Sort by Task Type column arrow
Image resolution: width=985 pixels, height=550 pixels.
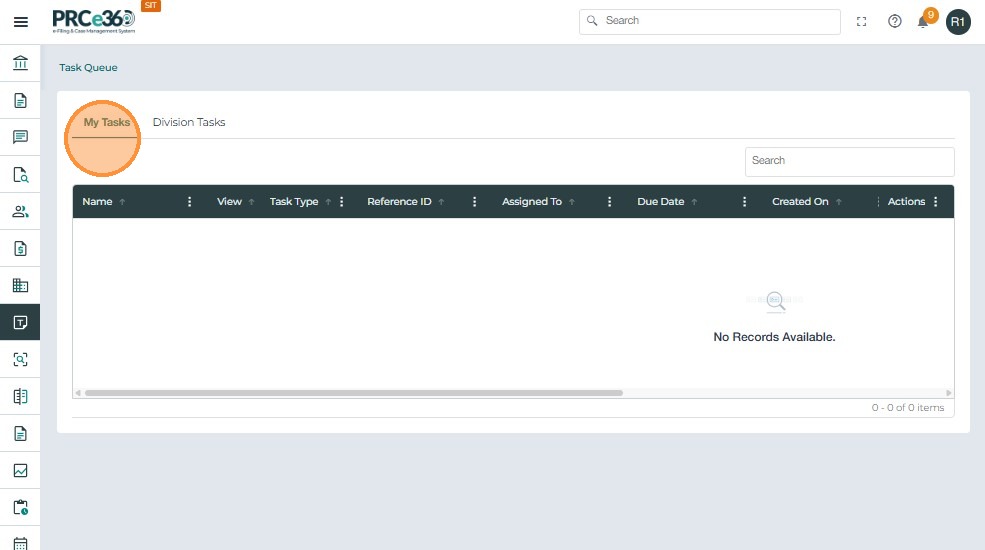pyautogui.click(x=328, y=202)
